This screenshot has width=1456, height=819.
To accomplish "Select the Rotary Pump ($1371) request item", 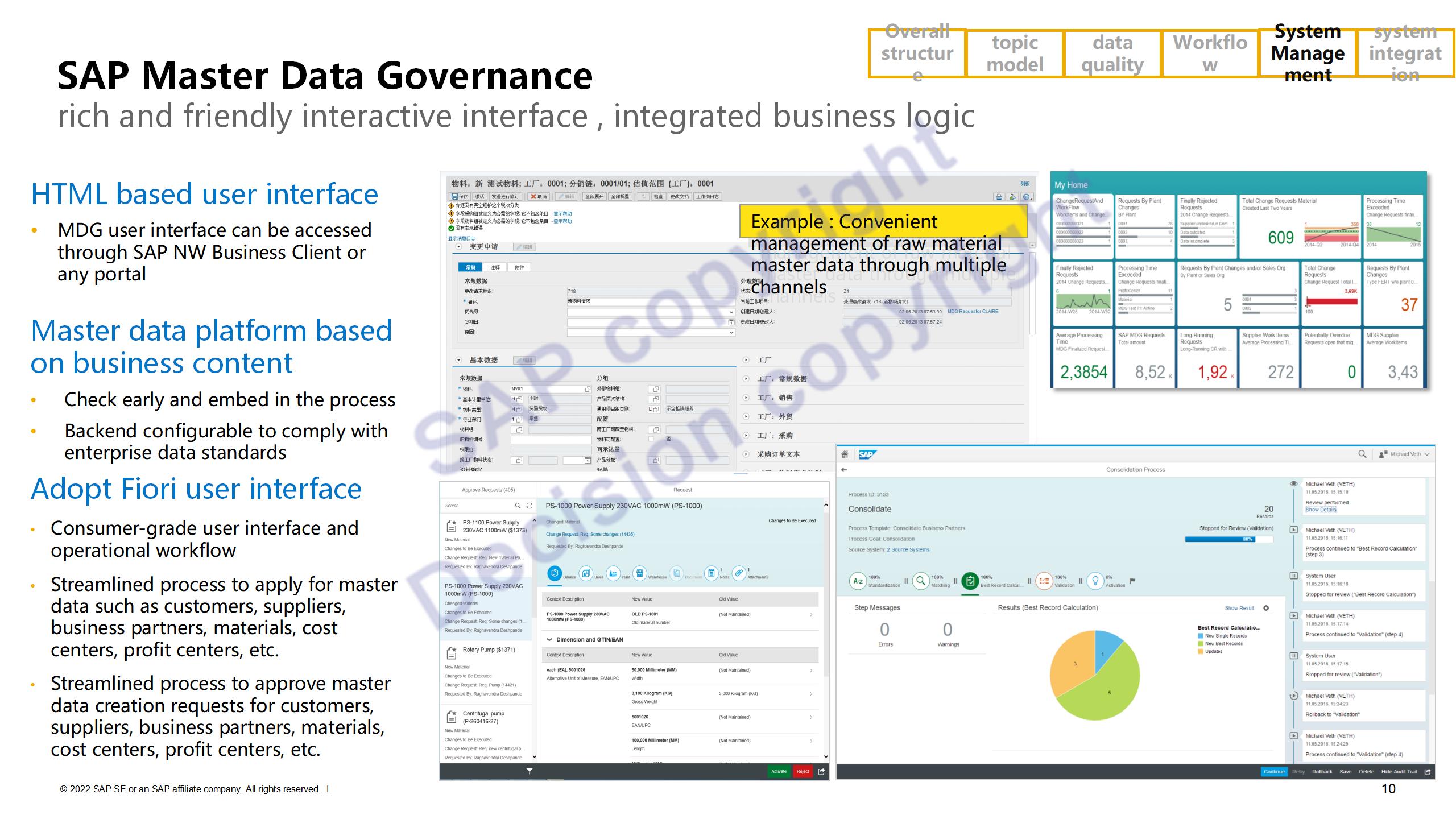I will click(486, 672).
